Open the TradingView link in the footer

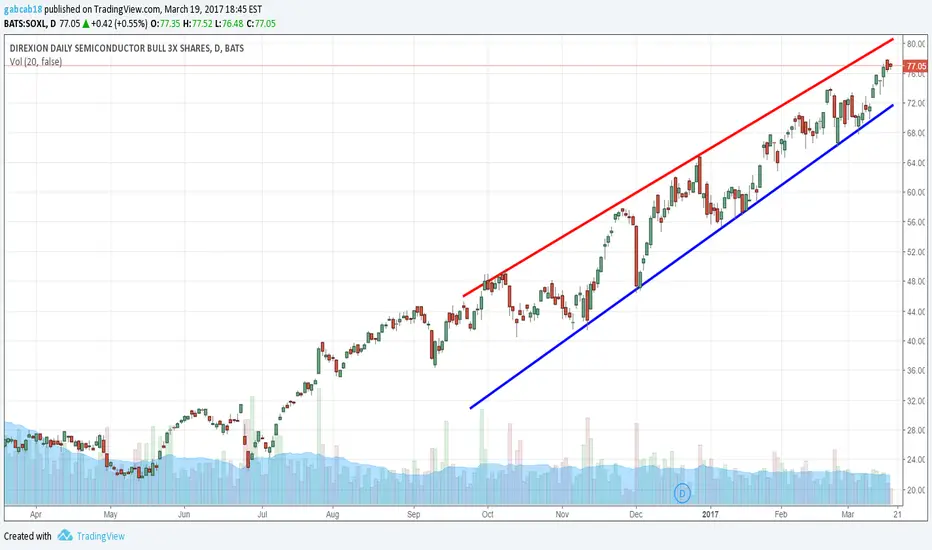(x=100, y=536)
